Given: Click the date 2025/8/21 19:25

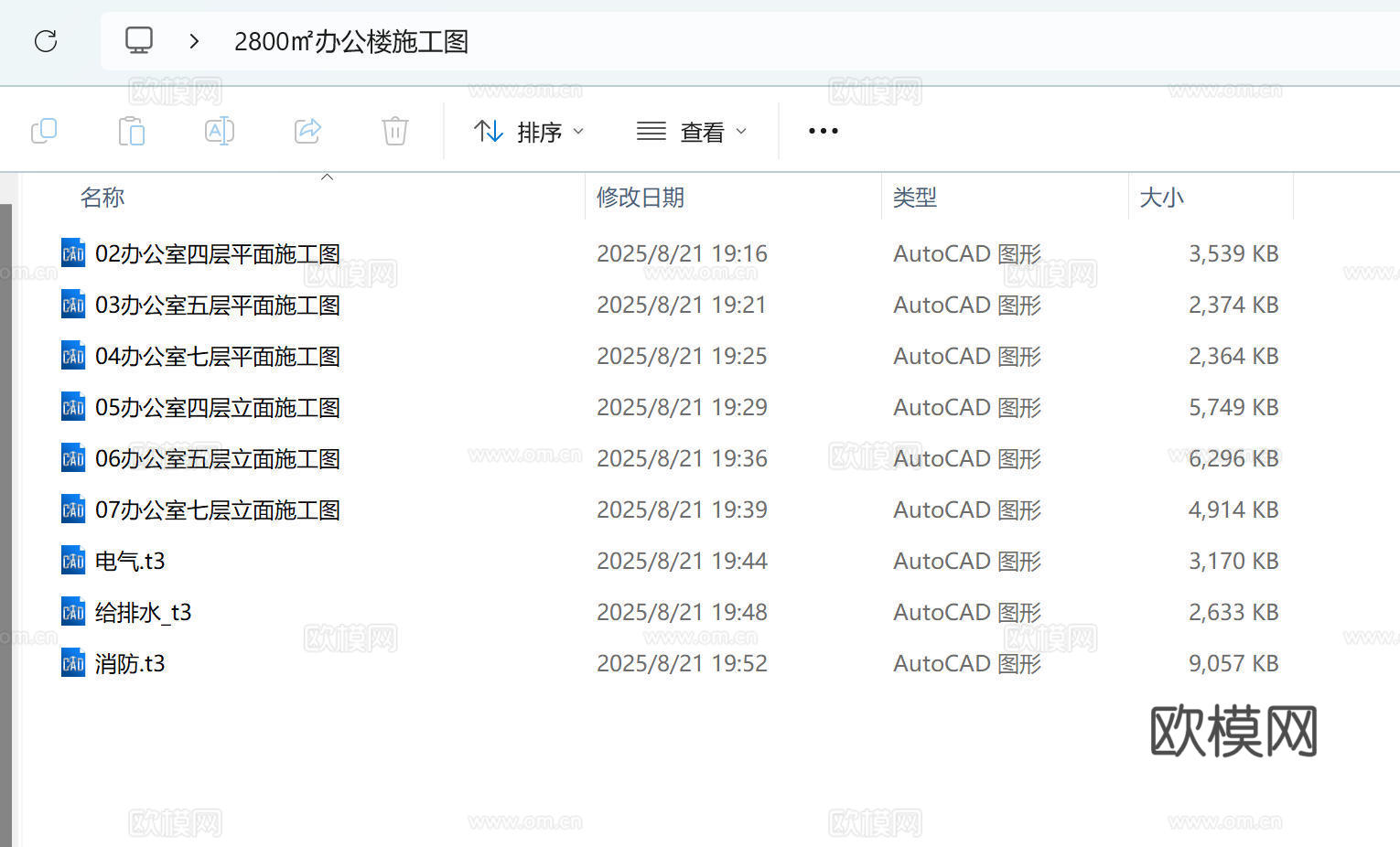Looking at the screenshot, I should coord(682,356).
